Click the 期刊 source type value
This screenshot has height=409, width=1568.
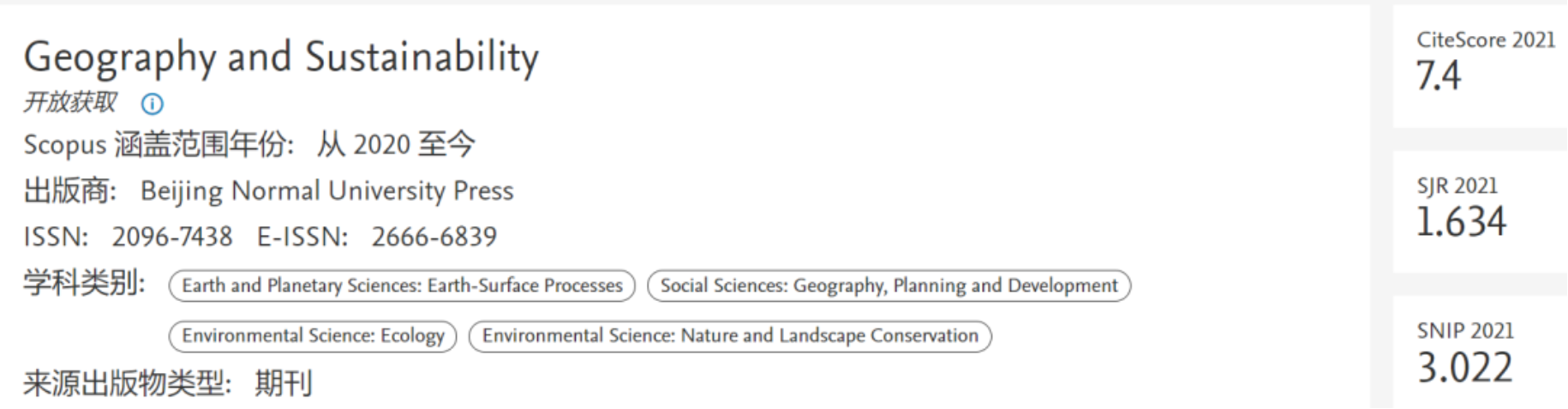tap(284, 383)
